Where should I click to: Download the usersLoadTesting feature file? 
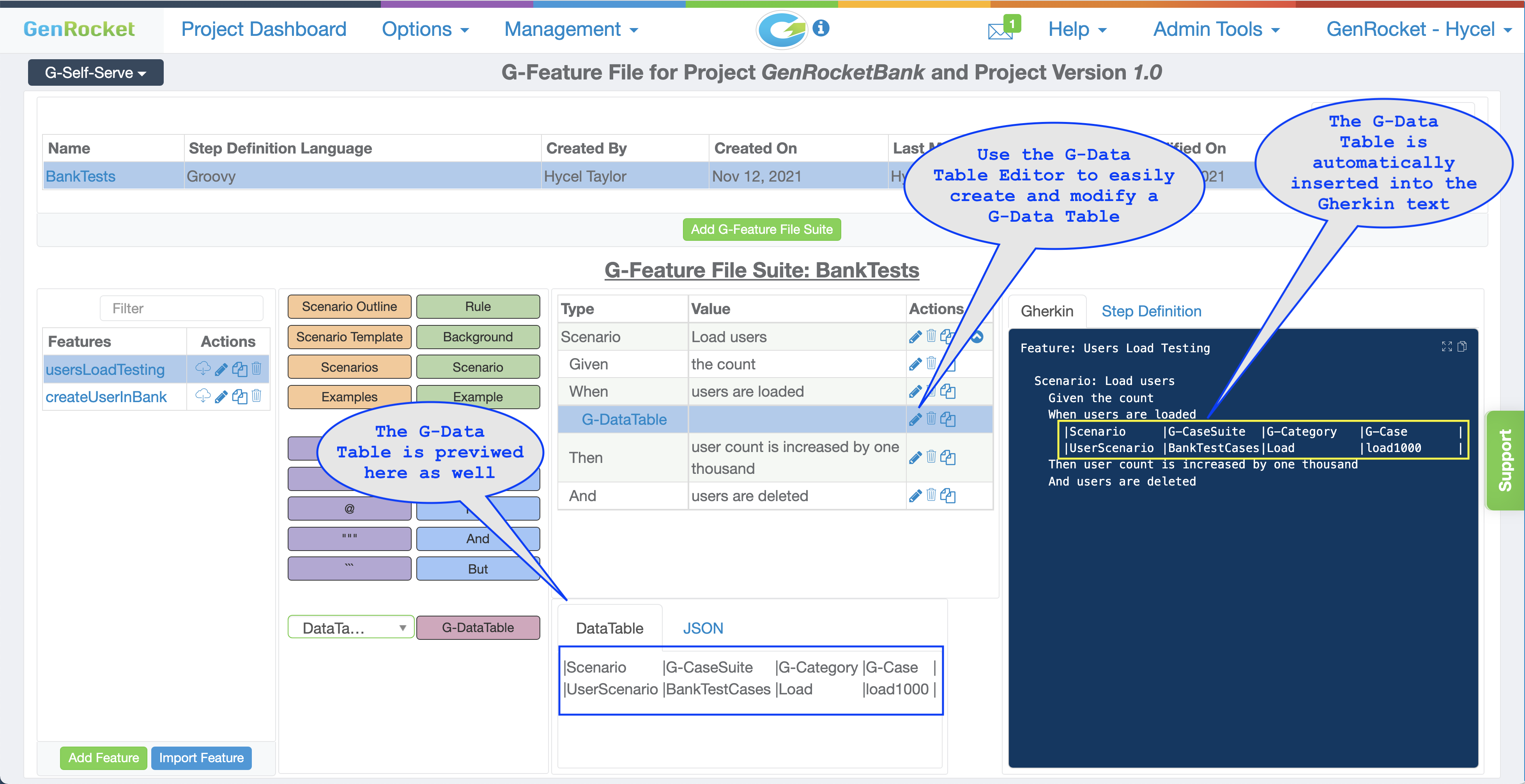[203, 369]
